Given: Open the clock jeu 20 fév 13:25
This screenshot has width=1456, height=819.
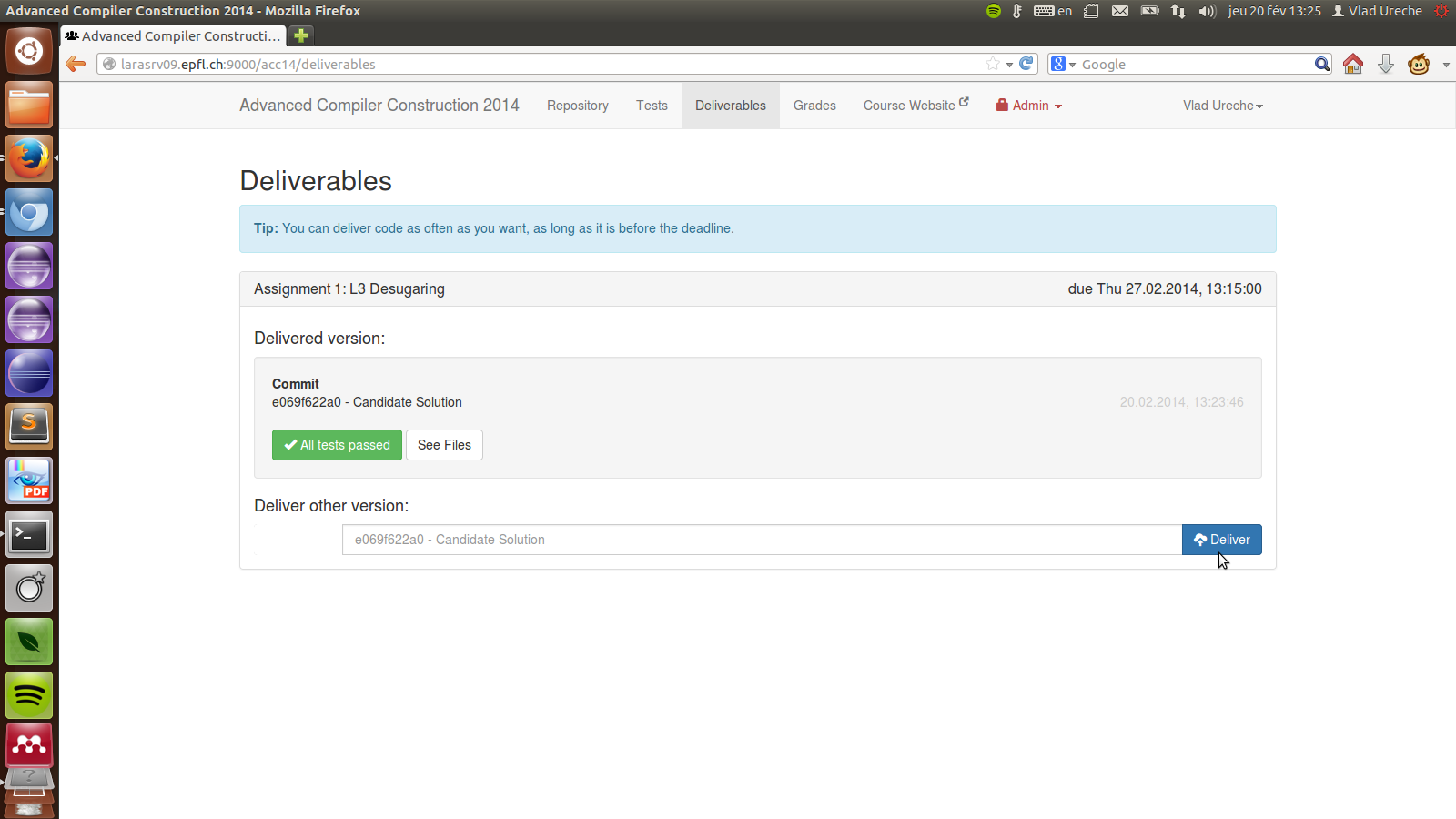Looking at the screenshot, I should point(1274,11).
